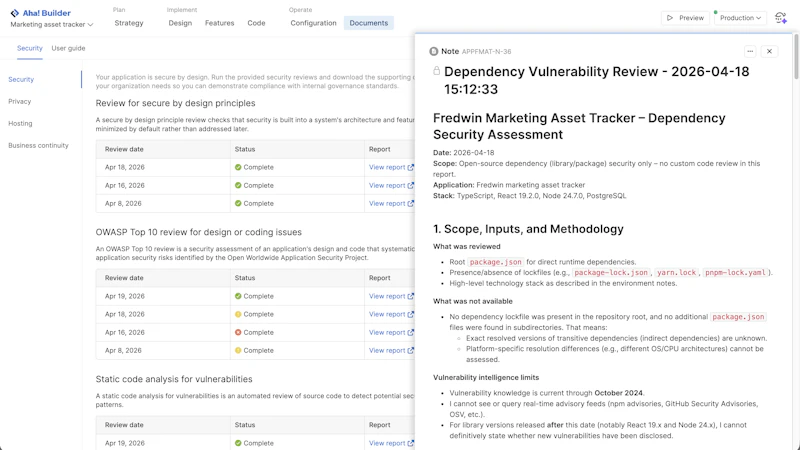The height and width of the screenshot is (450, 800).
Task: Click the Aha! Builder logo icon
Action: [15, 13]
